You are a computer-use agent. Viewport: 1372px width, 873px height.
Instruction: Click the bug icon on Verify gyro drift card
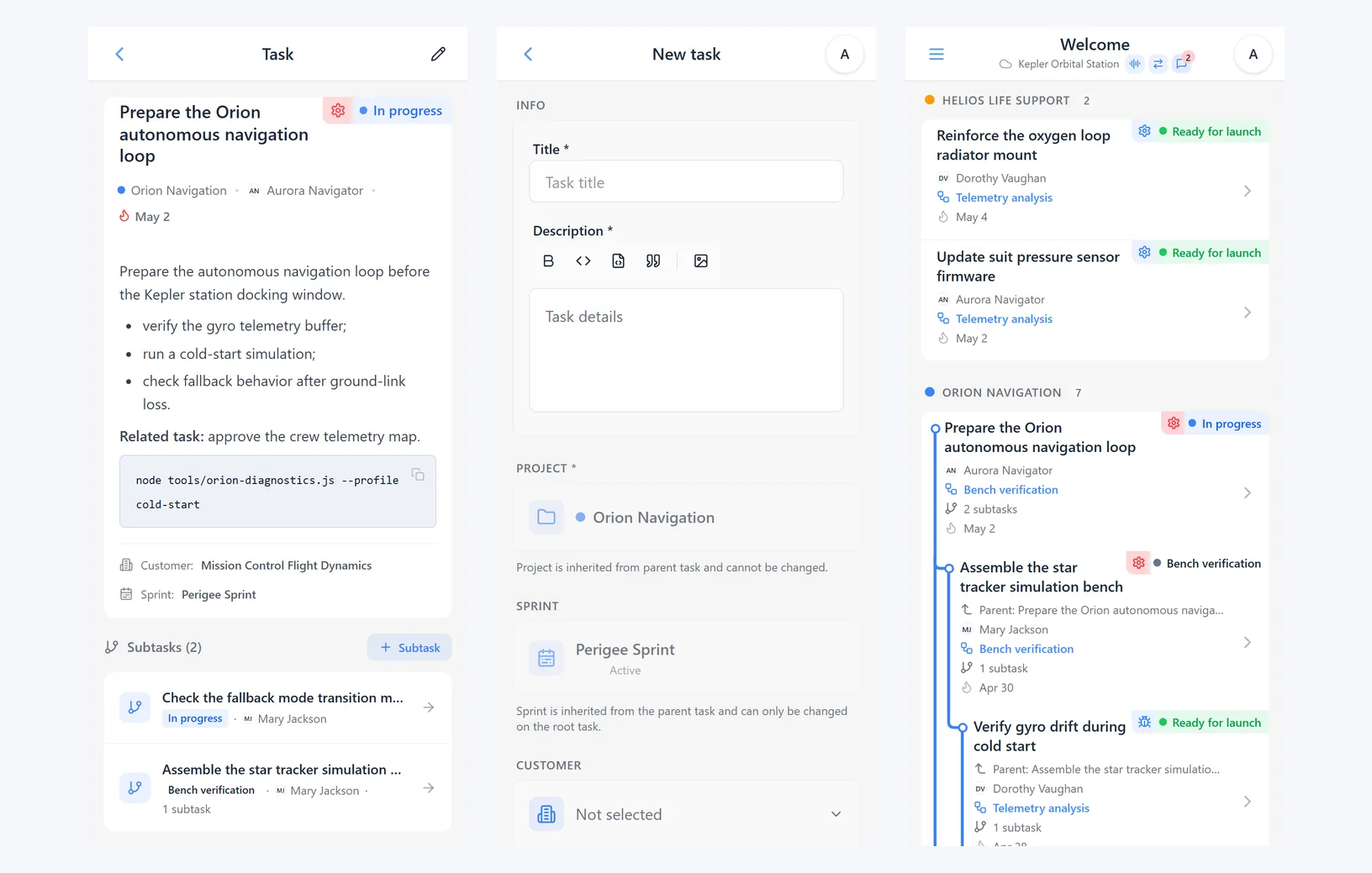click(x=1144, y=722)
